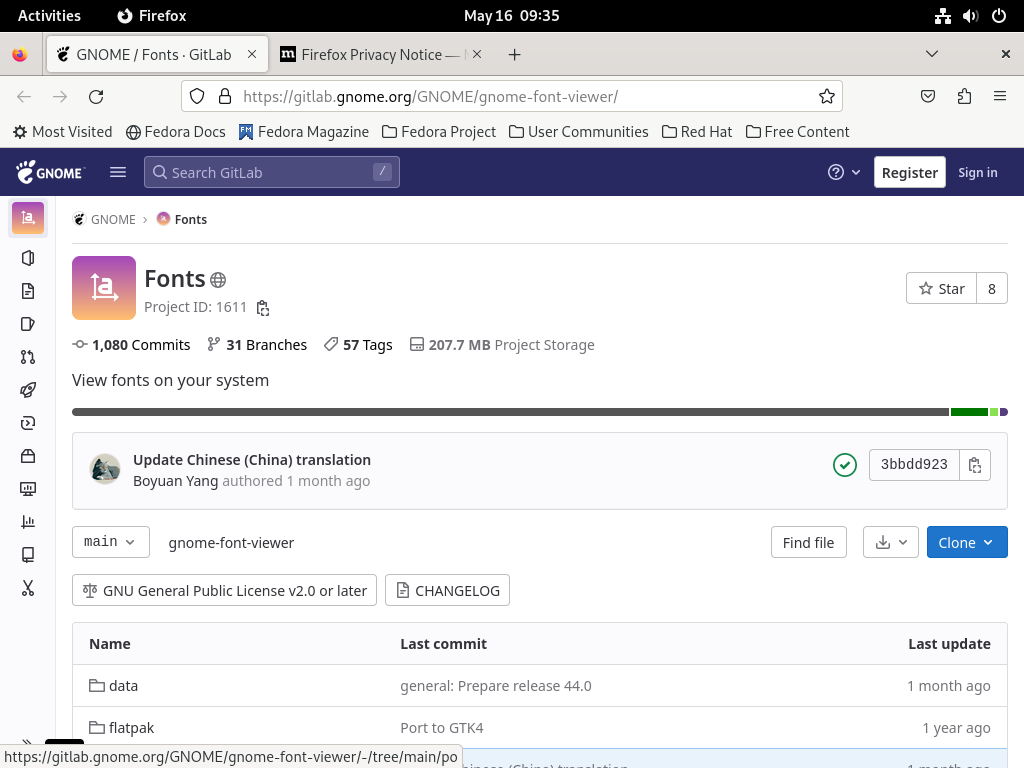This screenshot has width=1024, height=768.
Task: Click the repository languages color bar
Action: (539, 411)
